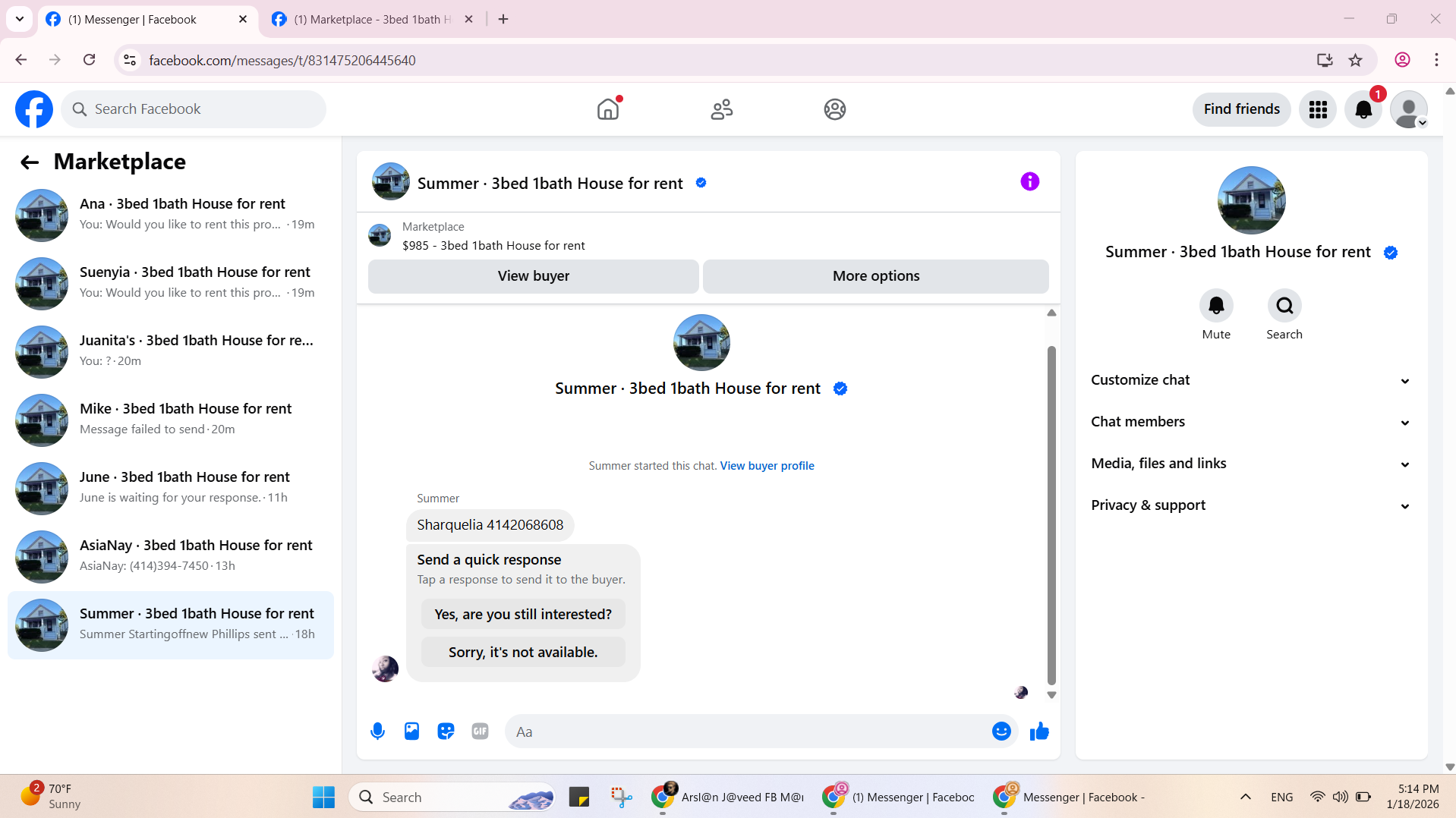The height and width of the screenshot is (818, 1456).
Task: Click the chat message scrollbar
Action: [x=1051, y=516]
